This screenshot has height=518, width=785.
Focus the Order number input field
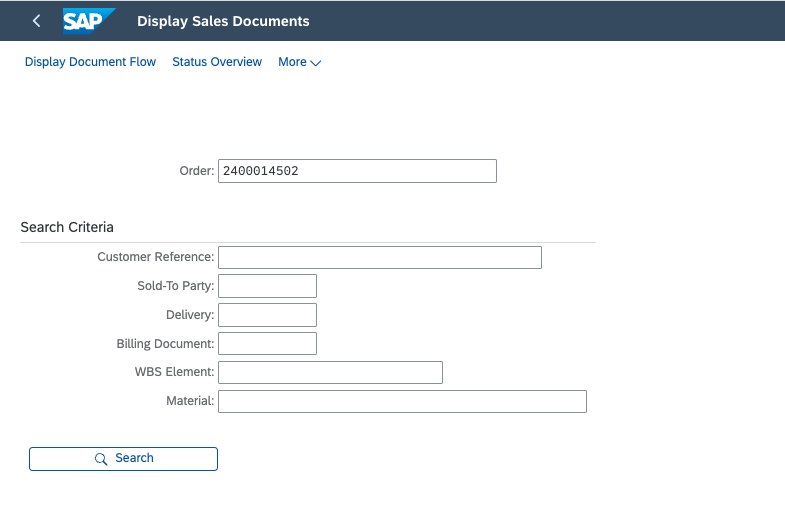coord(357,171)
